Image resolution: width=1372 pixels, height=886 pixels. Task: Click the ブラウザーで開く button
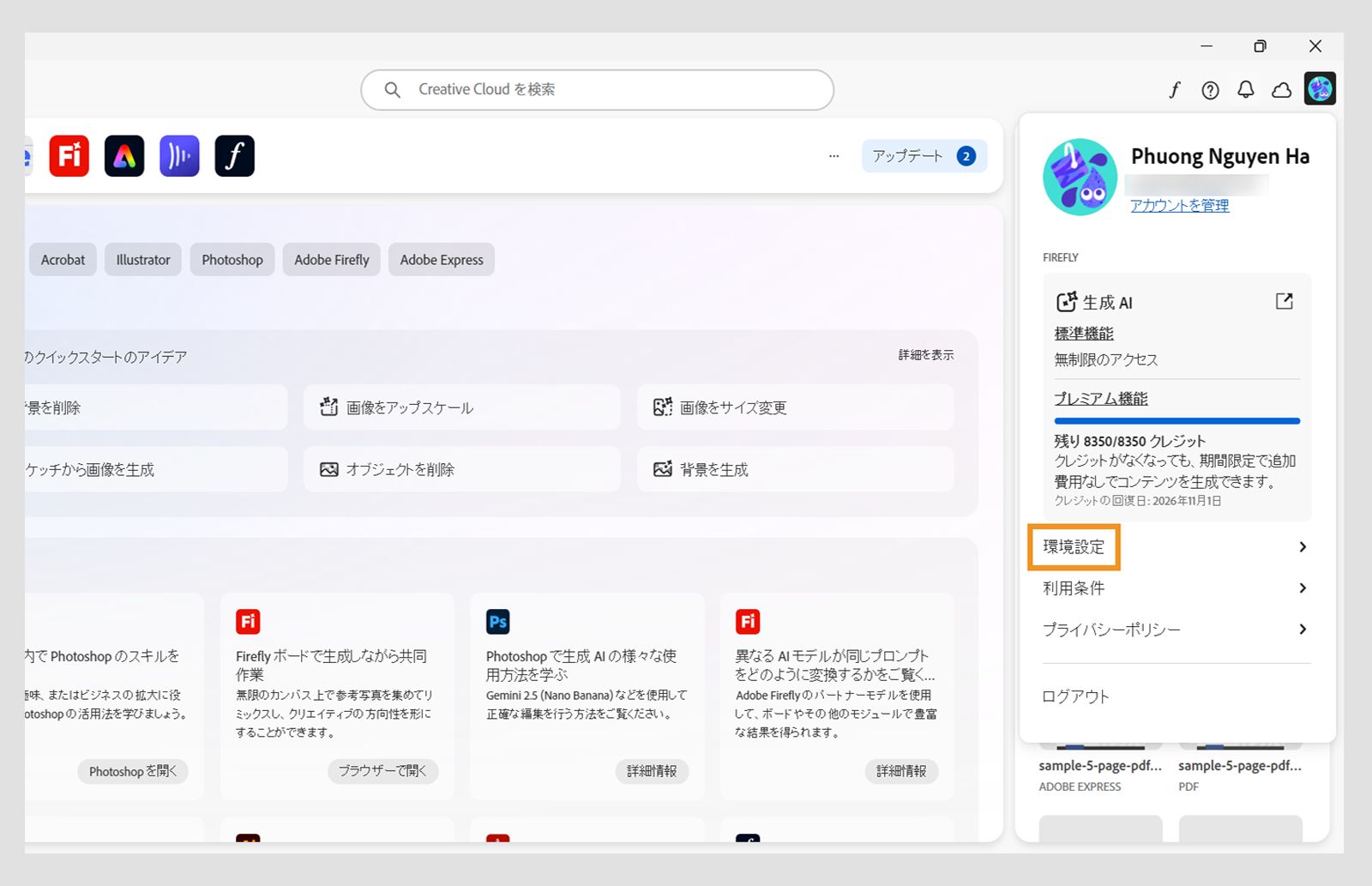382,771
